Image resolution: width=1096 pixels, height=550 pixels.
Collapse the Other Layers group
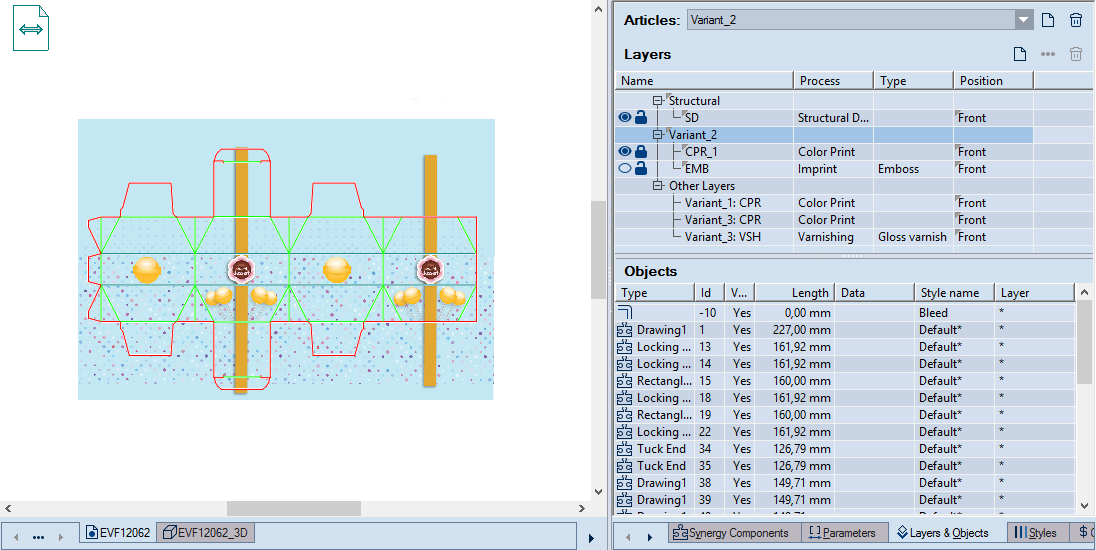658,186
